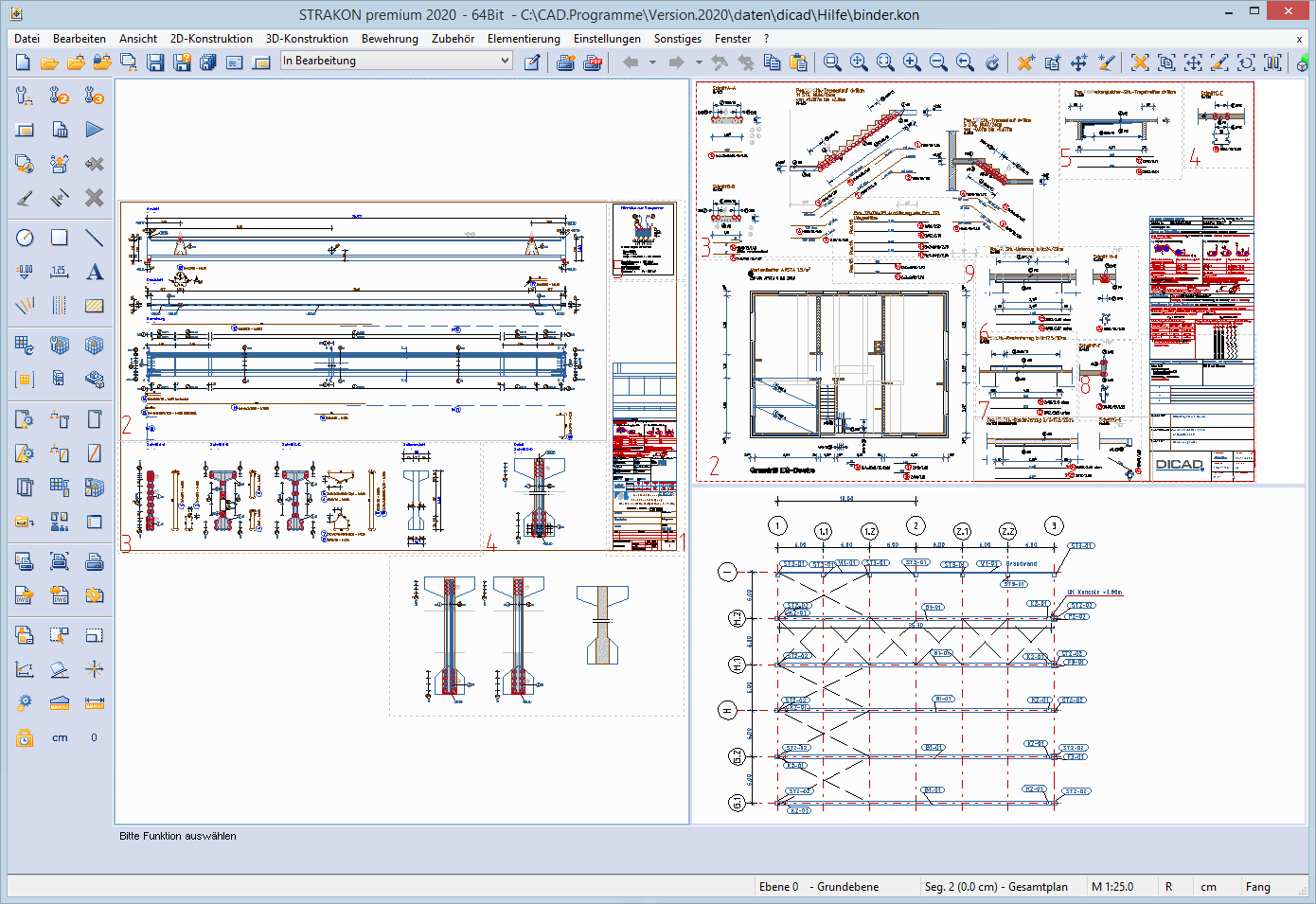Viewport: 1316px width, 904px height.
Task: Open the Einstellungen menu
Action: [607, 39]
